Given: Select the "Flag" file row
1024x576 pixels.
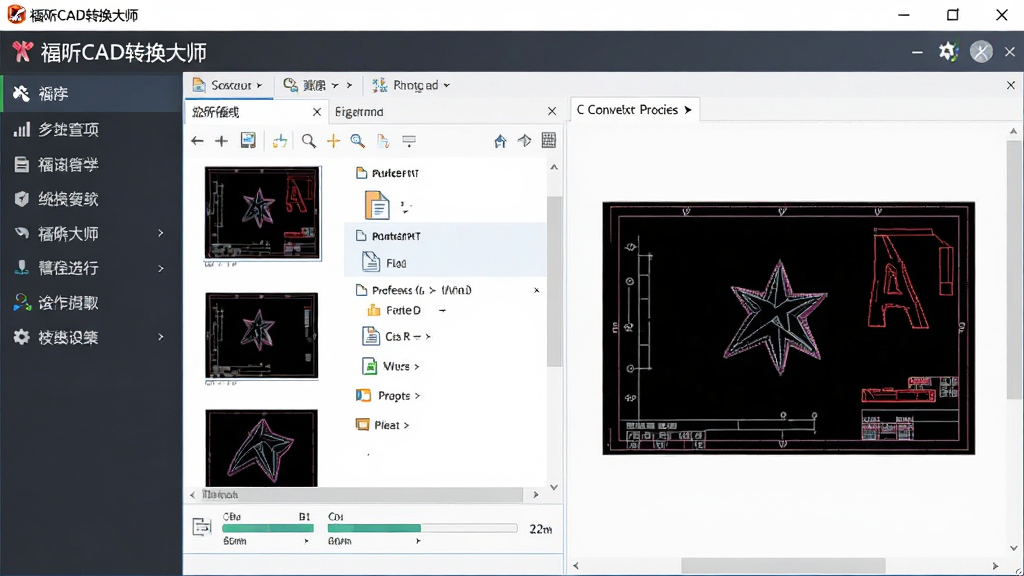Looking at the screenshot, I should click(x=445, y=263).
